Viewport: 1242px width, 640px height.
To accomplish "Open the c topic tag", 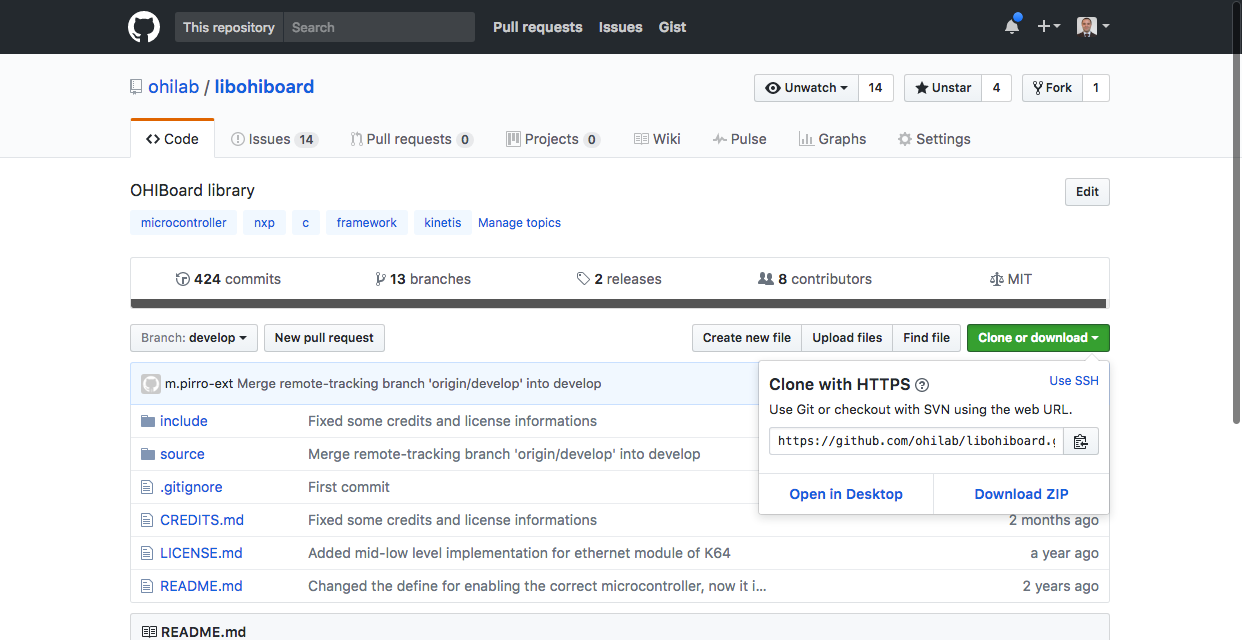I will point(306,223).
